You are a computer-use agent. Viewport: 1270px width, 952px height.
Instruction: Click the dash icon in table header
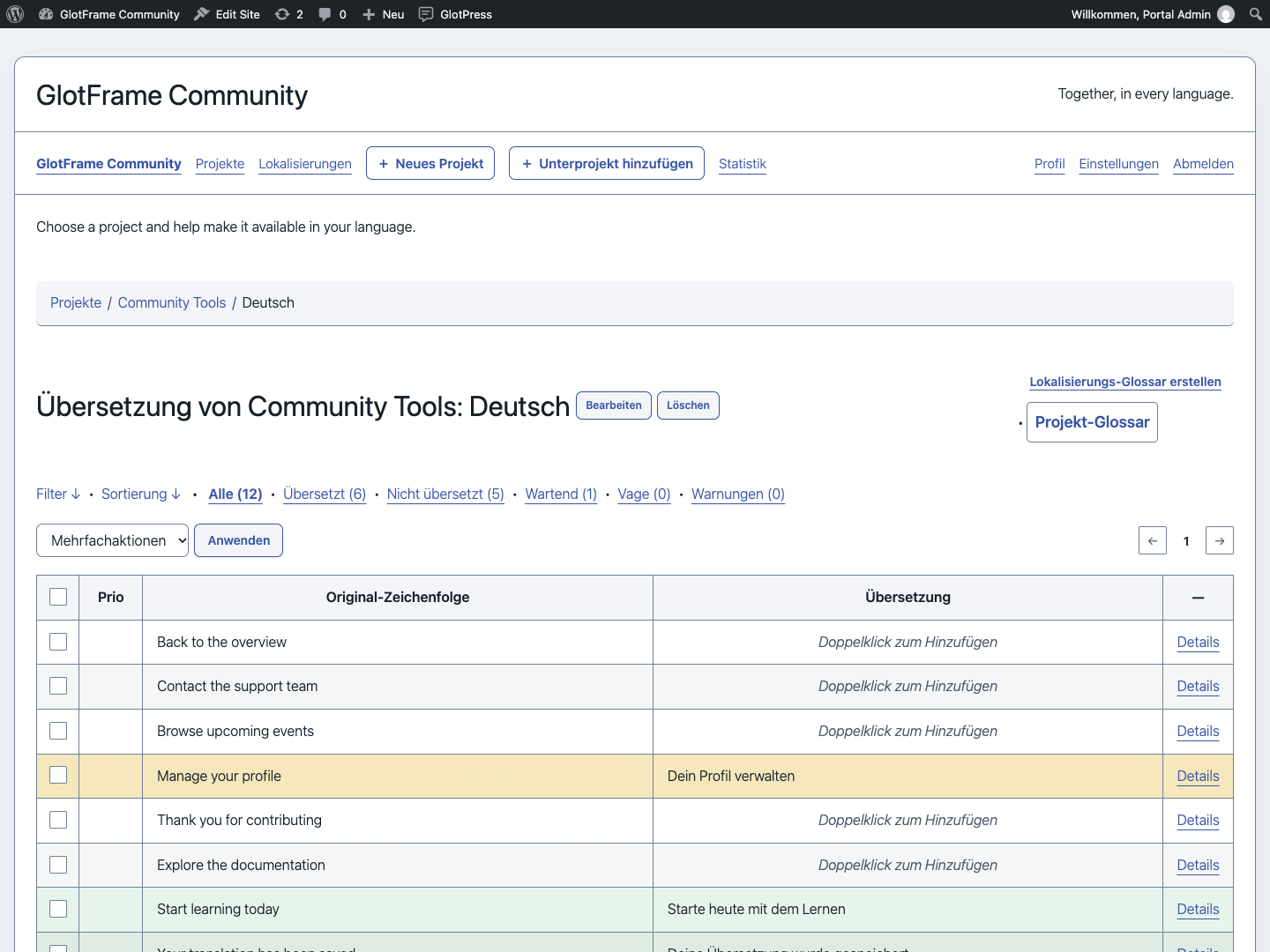pos(1198,598)
